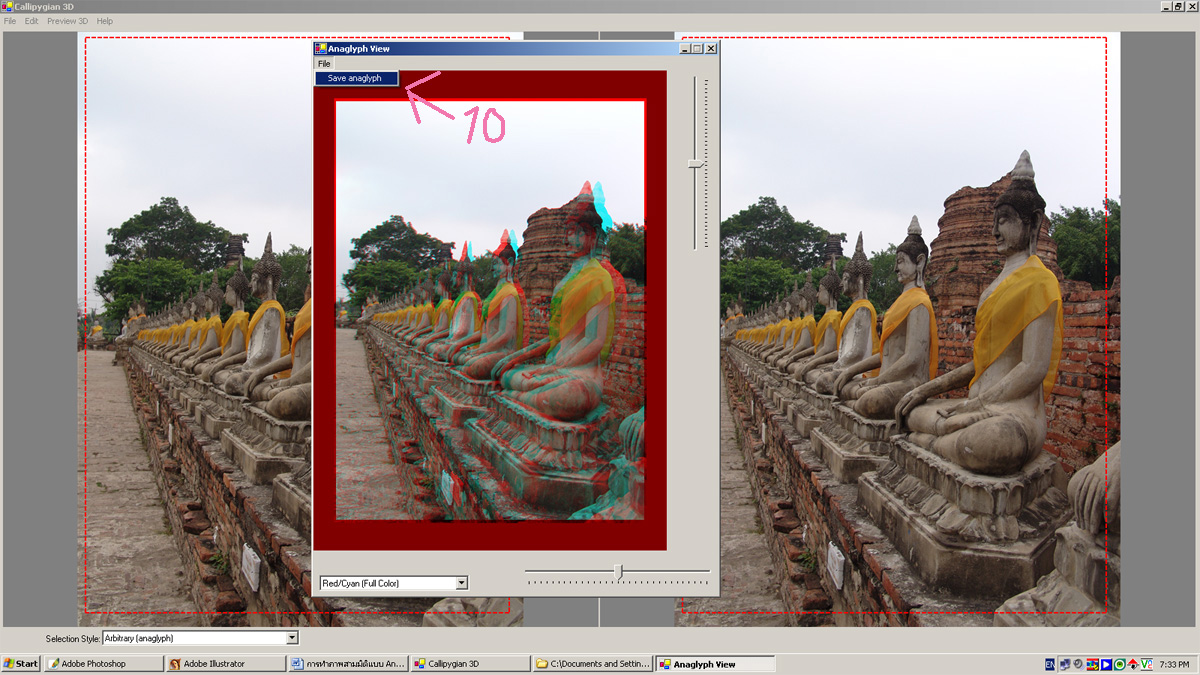Click the Word document taskbar button
Viewport: 1200px width, 675px height.
tap(347, 664)
